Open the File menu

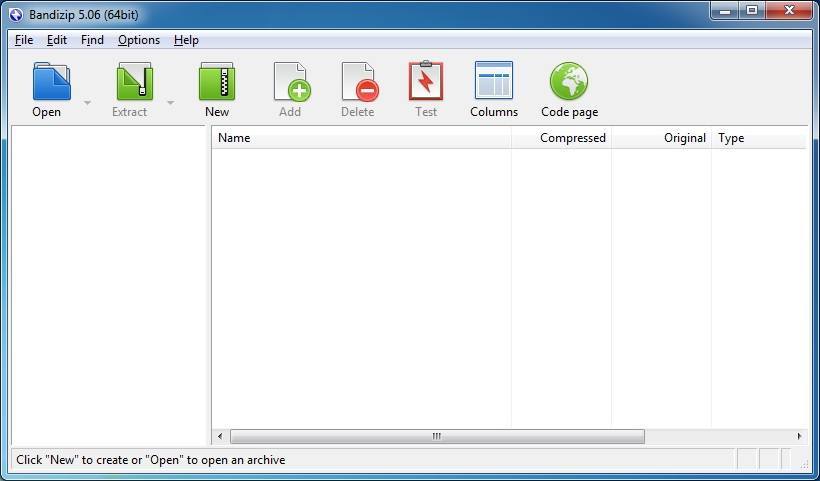tap(24, 40)
